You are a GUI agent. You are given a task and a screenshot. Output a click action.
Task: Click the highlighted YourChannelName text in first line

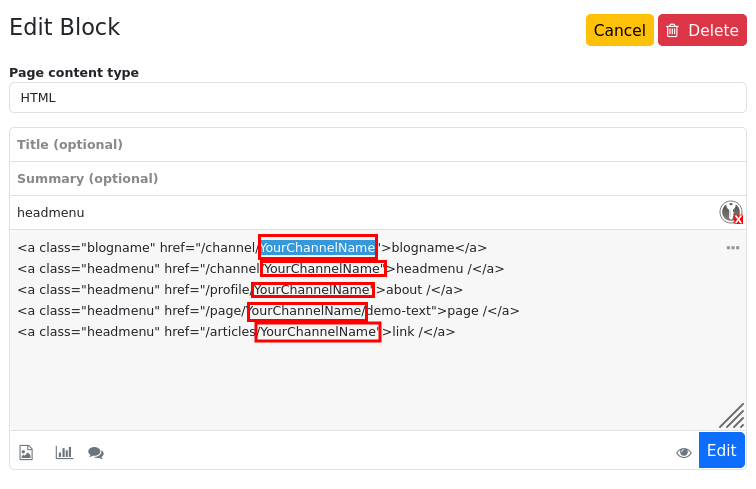pos(318,247)
